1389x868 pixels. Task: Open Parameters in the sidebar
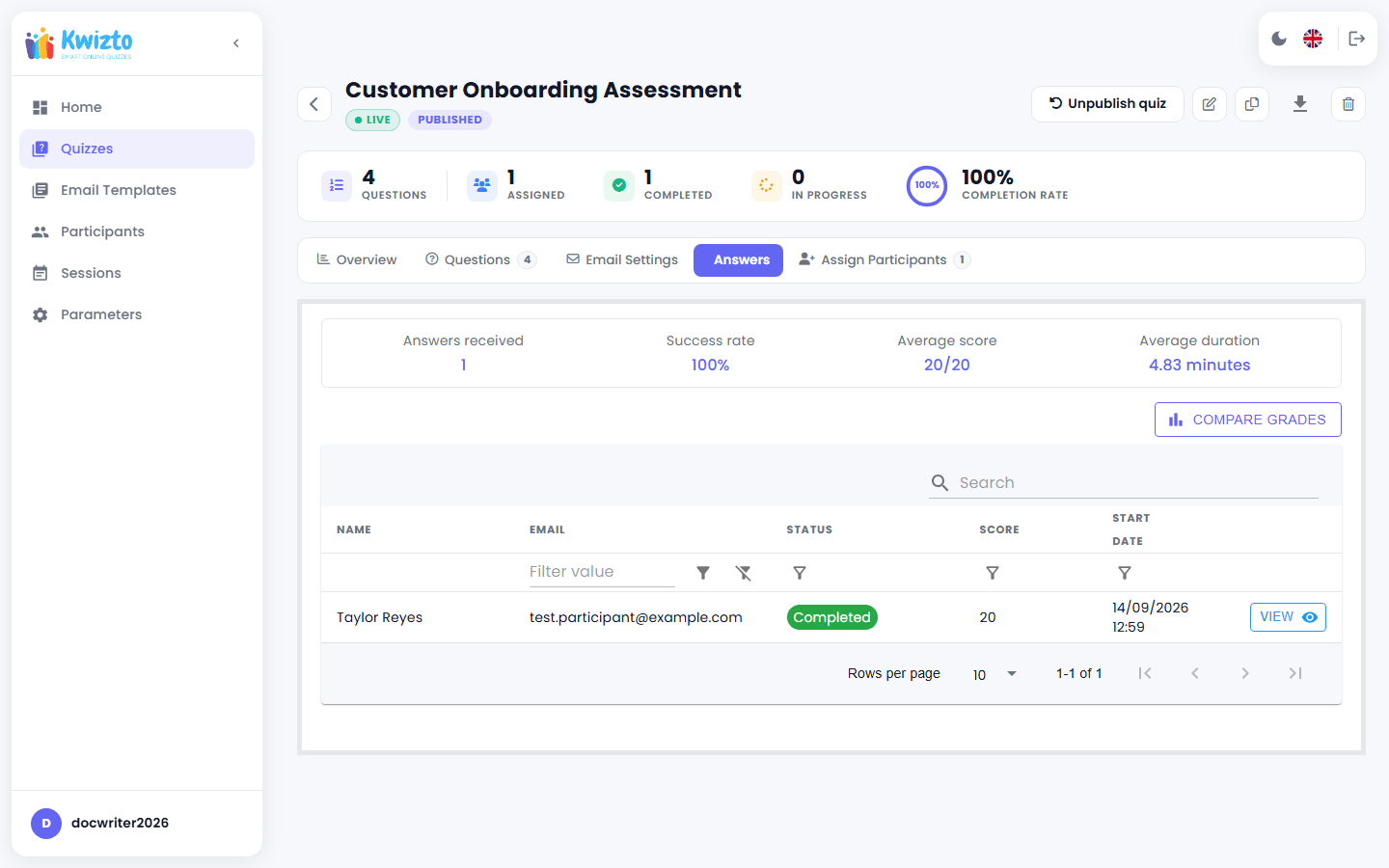pos(137,314)
